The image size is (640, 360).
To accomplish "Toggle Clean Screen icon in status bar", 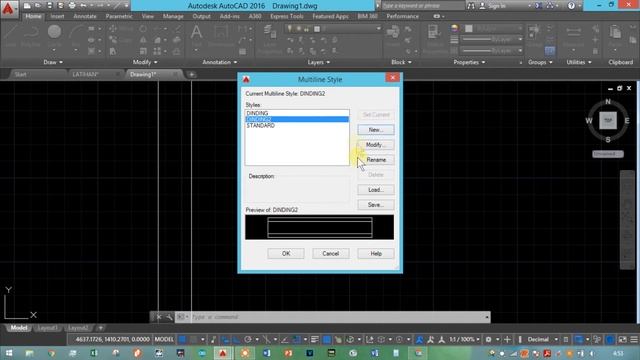I will (622, 339).
